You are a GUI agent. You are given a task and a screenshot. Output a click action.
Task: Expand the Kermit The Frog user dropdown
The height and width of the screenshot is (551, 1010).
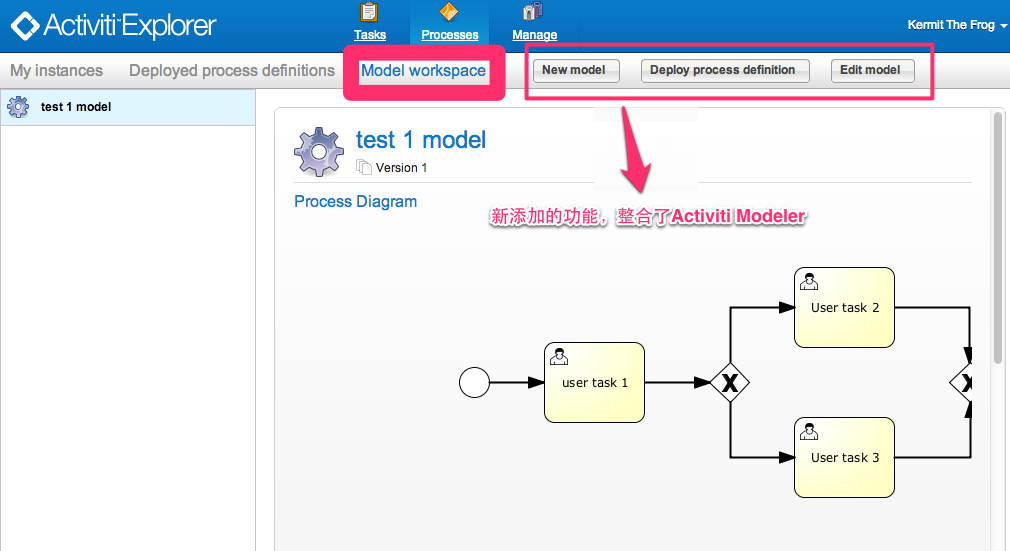click(957, 25)
